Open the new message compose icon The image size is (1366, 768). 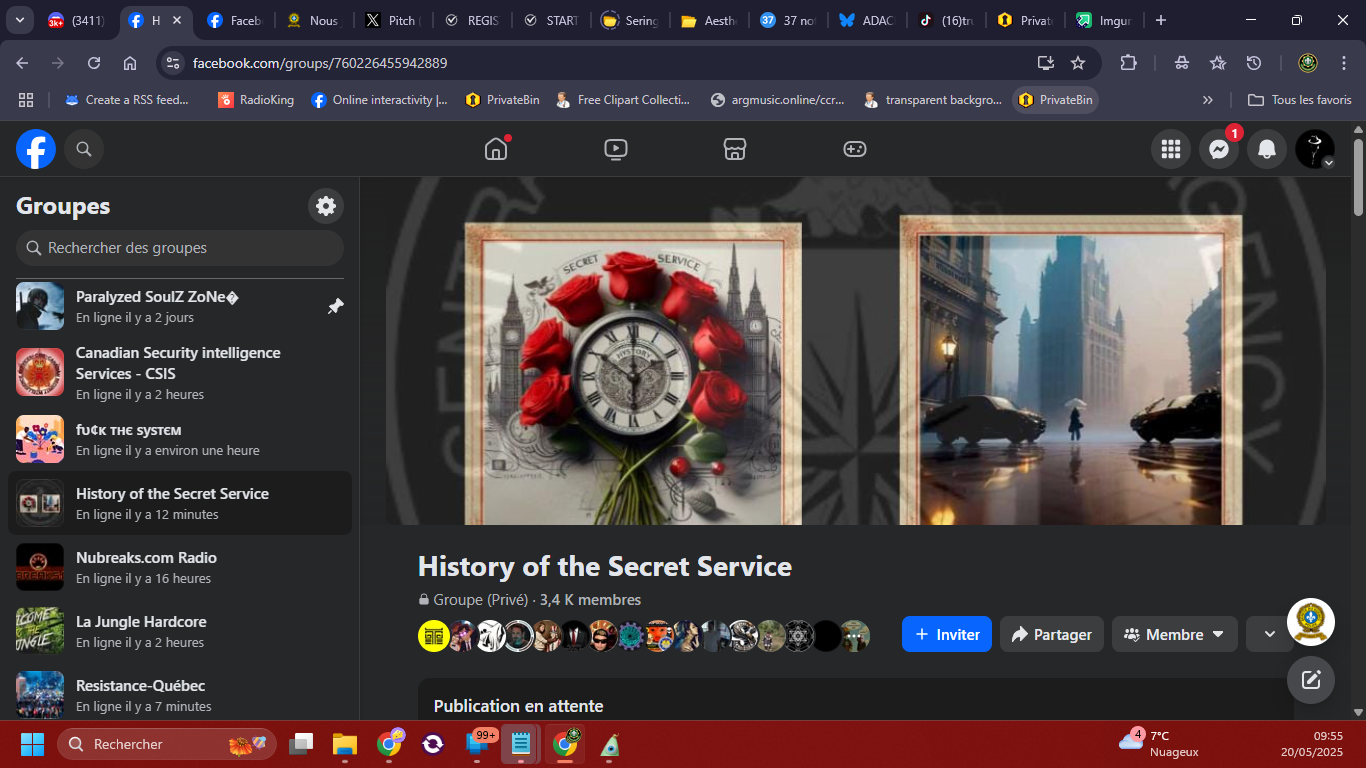(1311, 681)
